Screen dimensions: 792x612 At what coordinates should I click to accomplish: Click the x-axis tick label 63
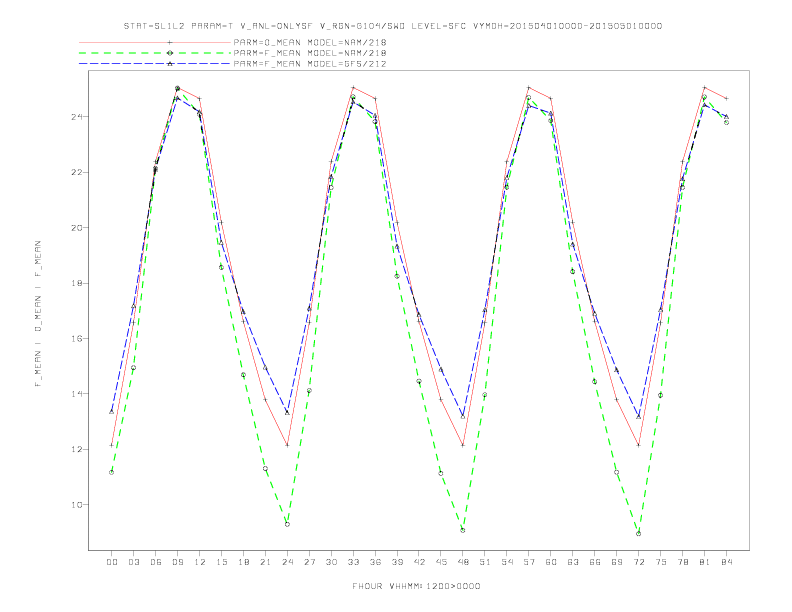pos(573,562)
